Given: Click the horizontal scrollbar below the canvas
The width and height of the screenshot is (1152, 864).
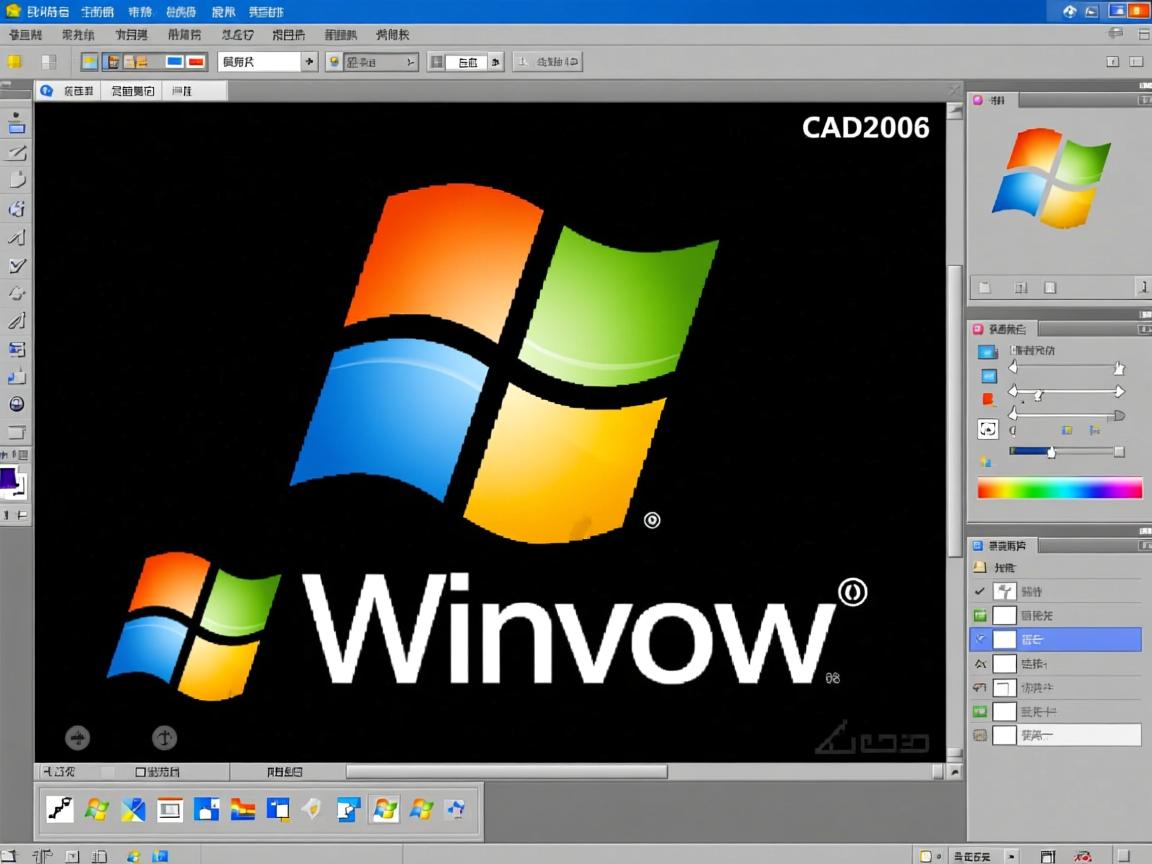Looking at the screenshot, I should tap(505, 771).
